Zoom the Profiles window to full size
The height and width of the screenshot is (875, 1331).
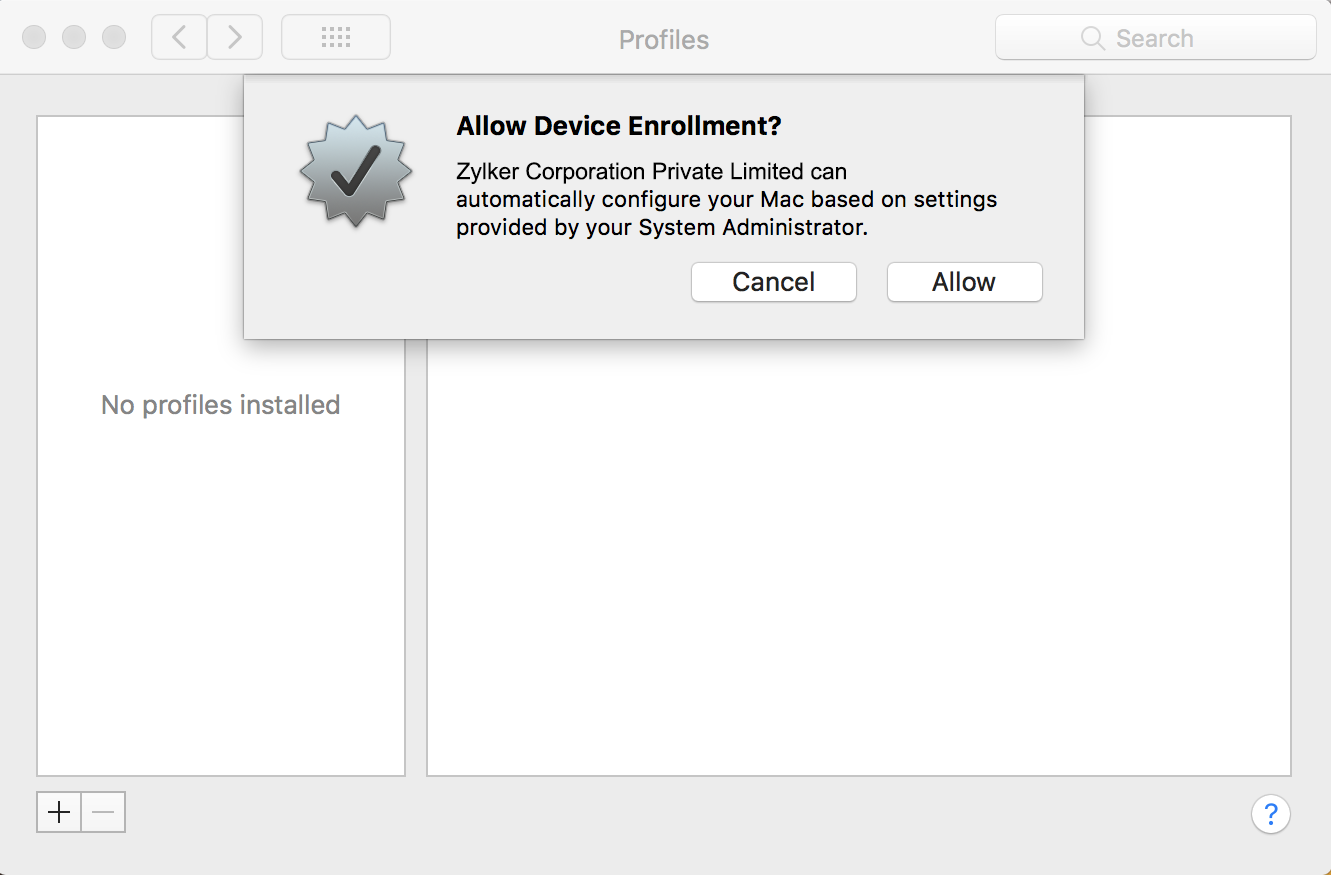pos(114,38)
